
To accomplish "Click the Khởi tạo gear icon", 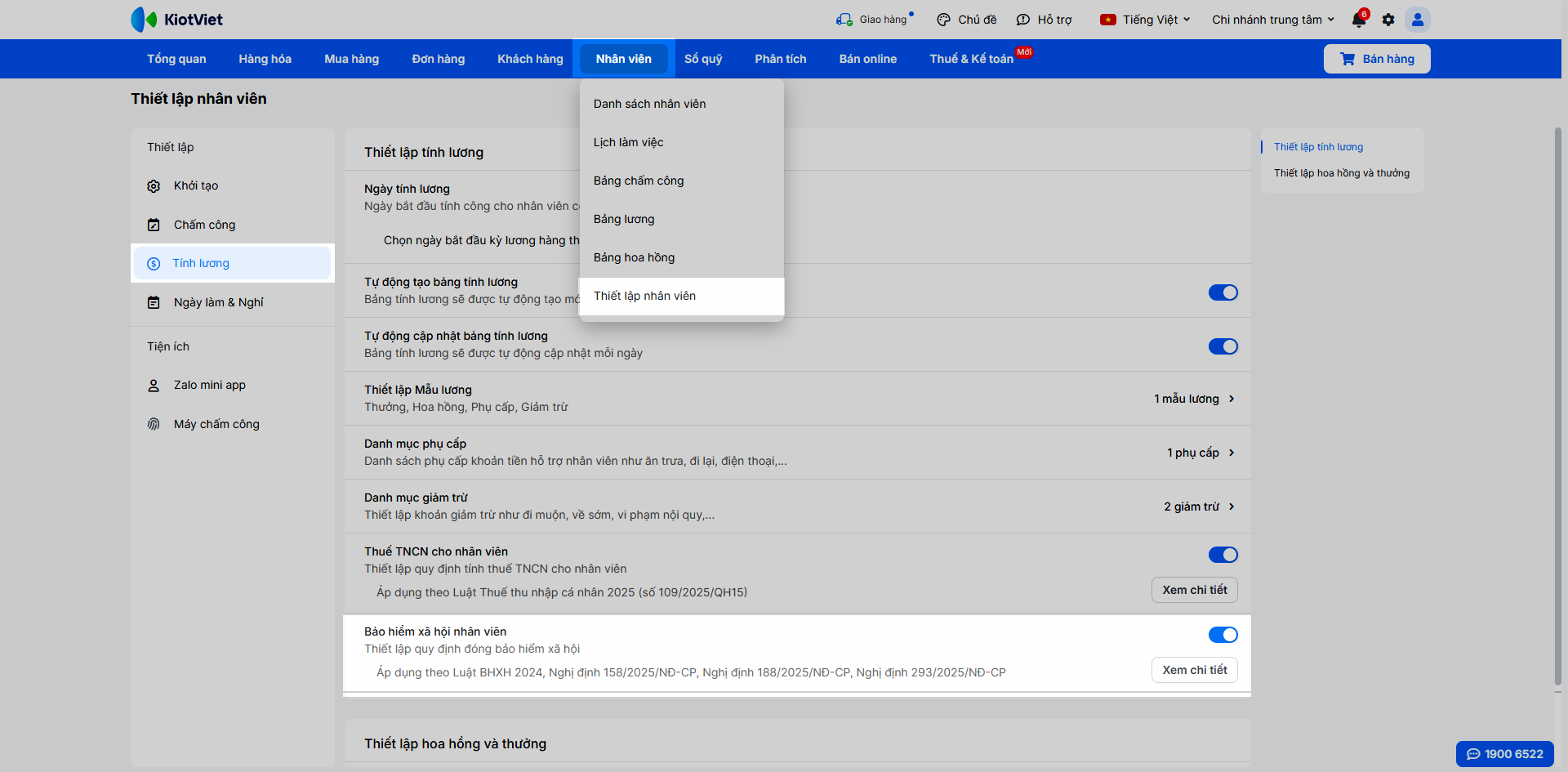I will coord(154,186).
